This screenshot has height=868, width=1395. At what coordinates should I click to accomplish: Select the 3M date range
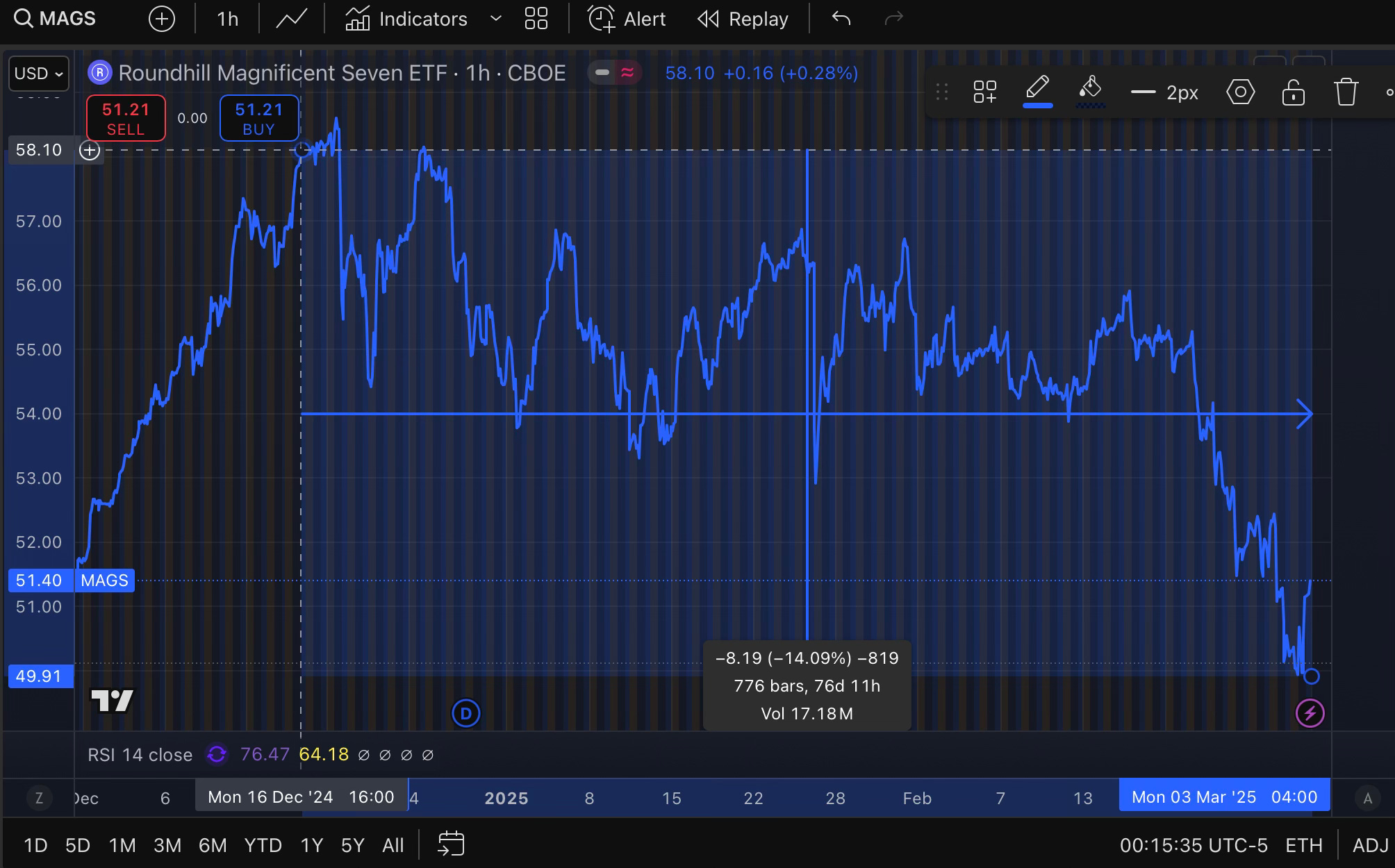click(167, 845)
